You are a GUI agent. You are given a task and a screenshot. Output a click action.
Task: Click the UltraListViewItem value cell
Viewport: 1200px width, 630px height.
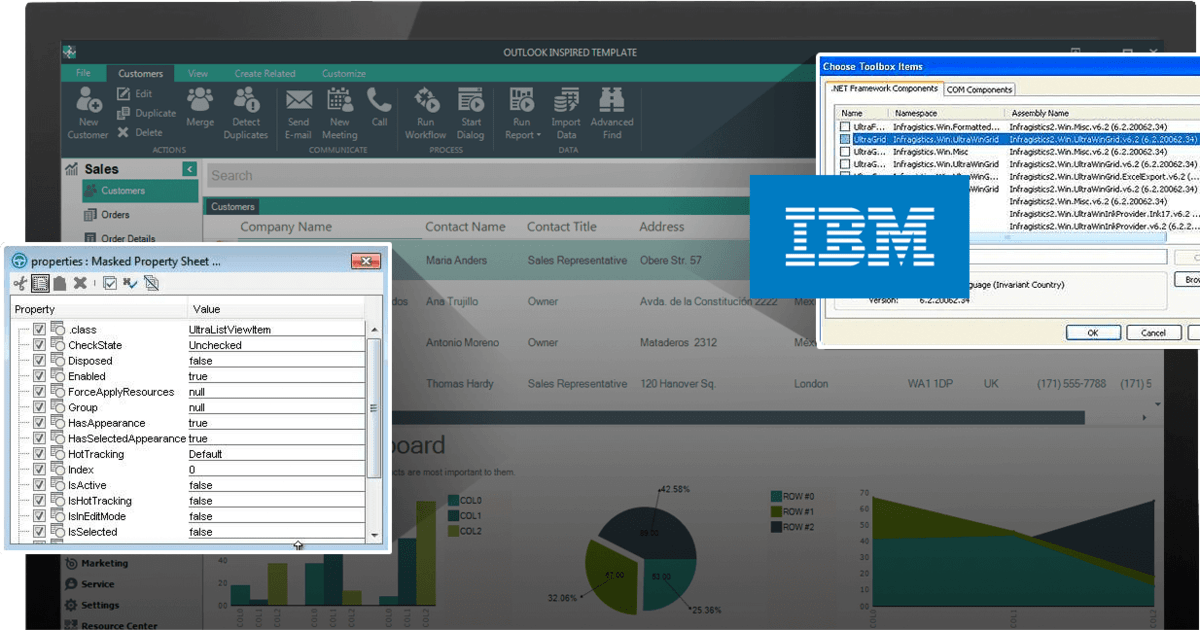(276, 329)
